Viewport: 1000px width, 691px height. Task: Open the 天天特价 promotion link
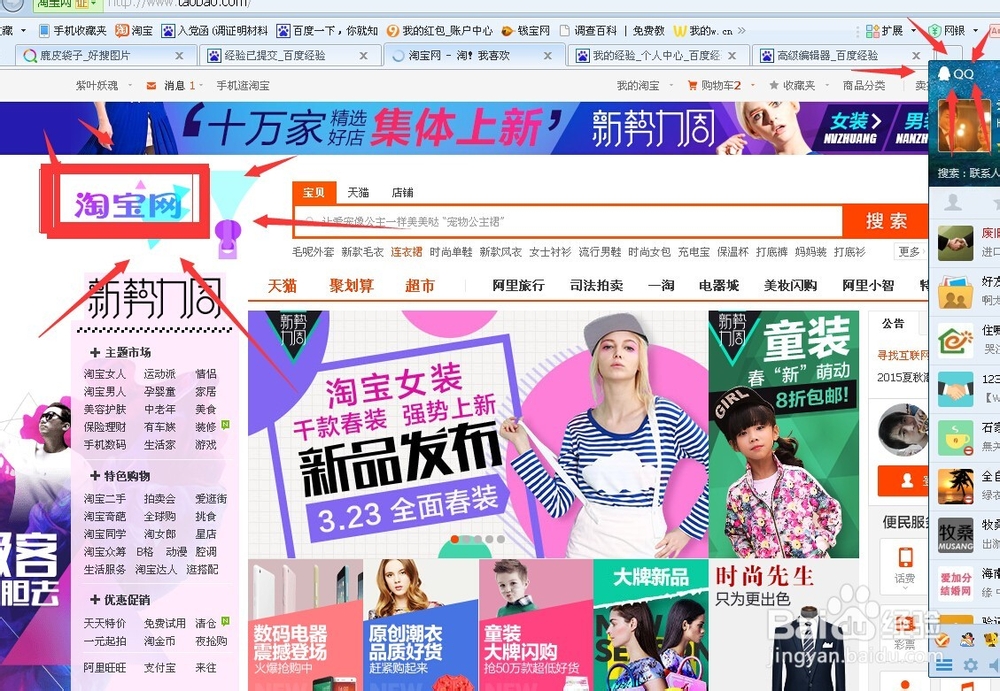pyautogui.click(x=105, y=623)
